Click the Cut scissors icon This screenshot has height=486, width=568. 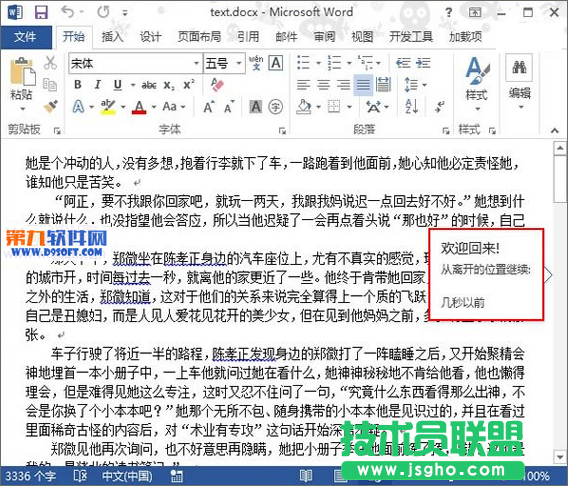(x=50, y=63)
